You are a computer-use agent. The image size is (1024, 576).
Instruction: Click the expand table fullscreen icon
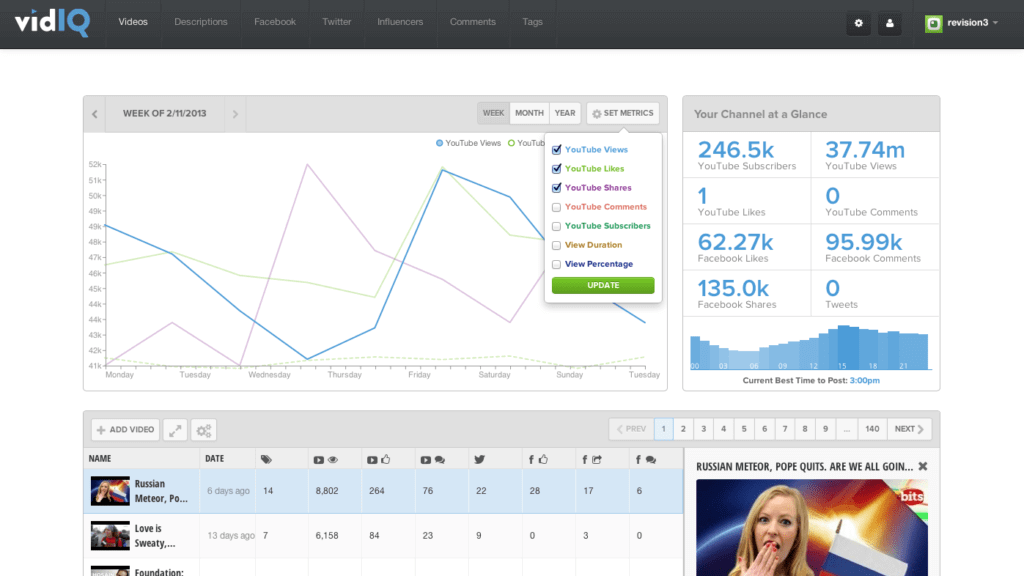[175, 430]
